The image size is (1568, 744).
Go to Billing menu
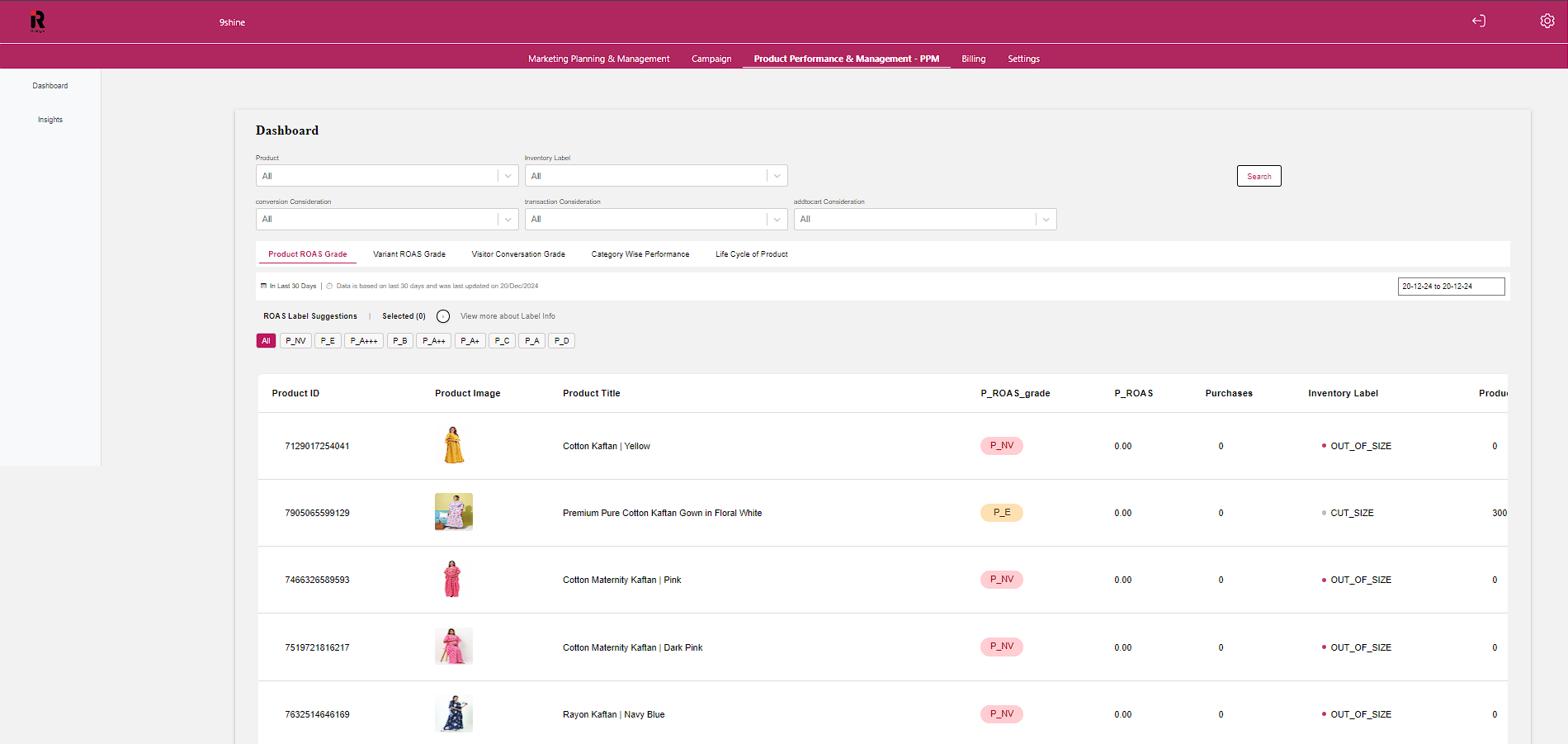974,59
